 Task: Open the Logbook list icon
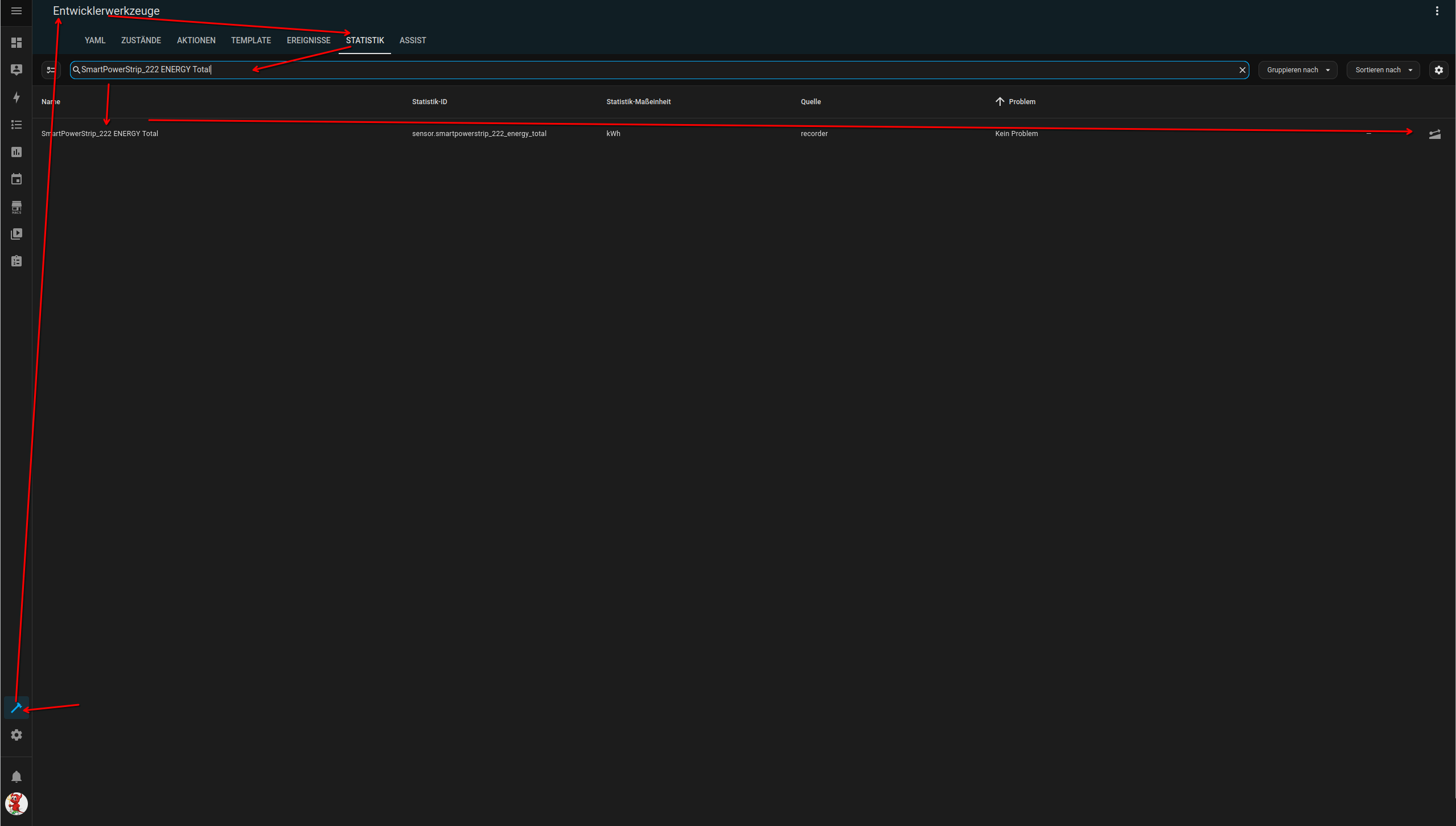pos(17,125)
